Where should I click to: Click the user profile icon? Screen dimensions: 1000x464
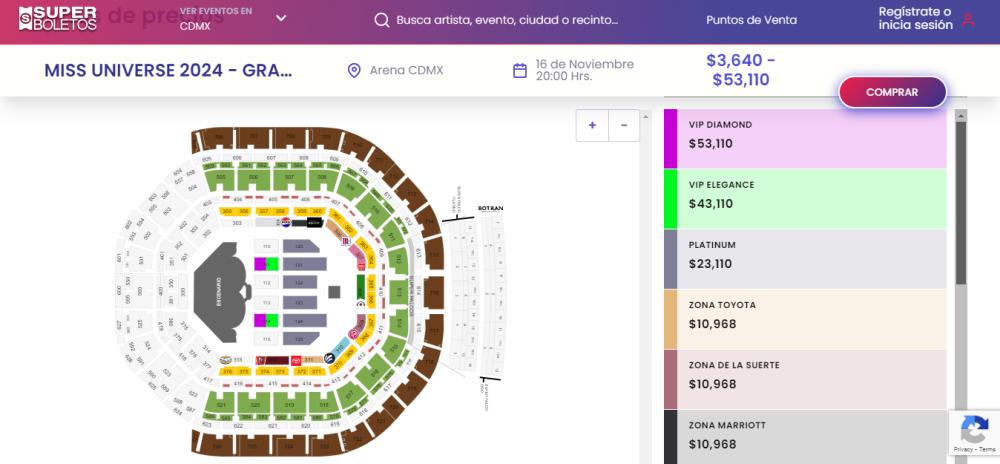968,20
